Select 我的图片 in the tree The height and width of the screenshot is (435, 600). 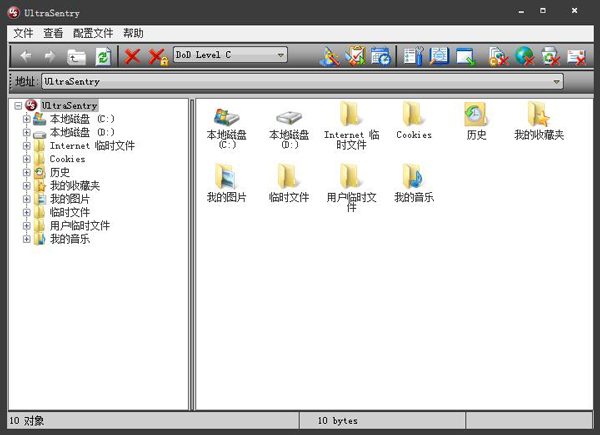click(70, 199)
